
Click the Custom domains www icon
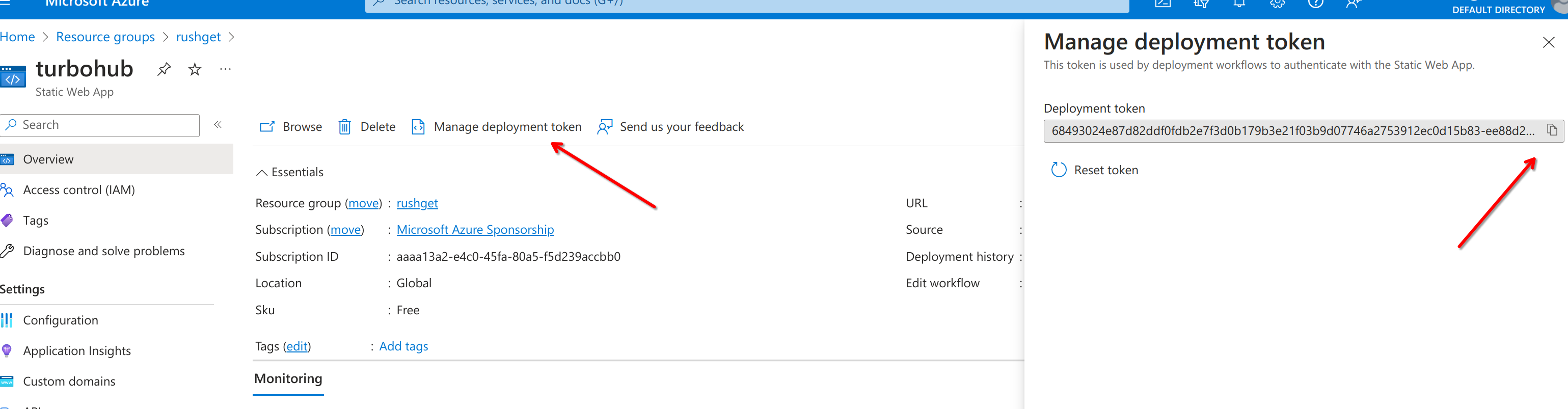coord(7,381)
